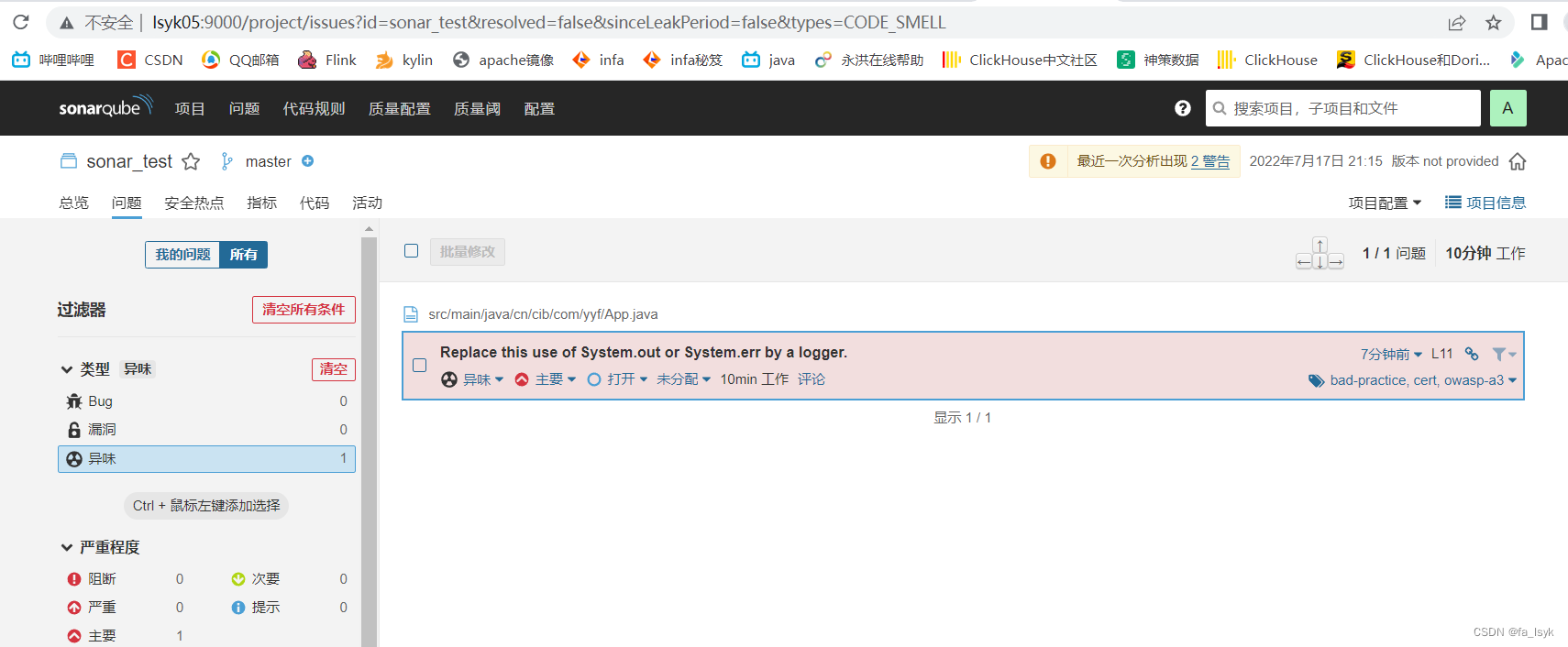The width and height of the screenshot is (1568, 647).
Task: Open the browser side panel icon
Action: [x=1540, y=22]
